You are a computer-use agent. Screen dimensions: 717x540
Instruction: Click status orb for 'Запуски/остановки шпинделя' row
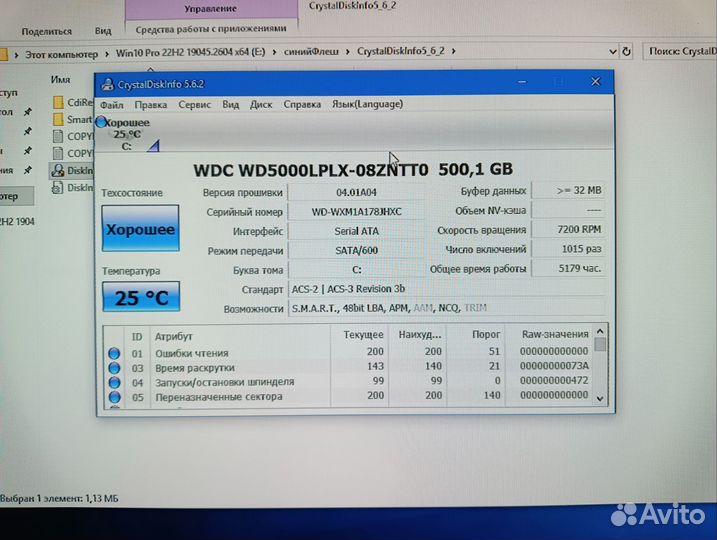click(x=113, y=382)
